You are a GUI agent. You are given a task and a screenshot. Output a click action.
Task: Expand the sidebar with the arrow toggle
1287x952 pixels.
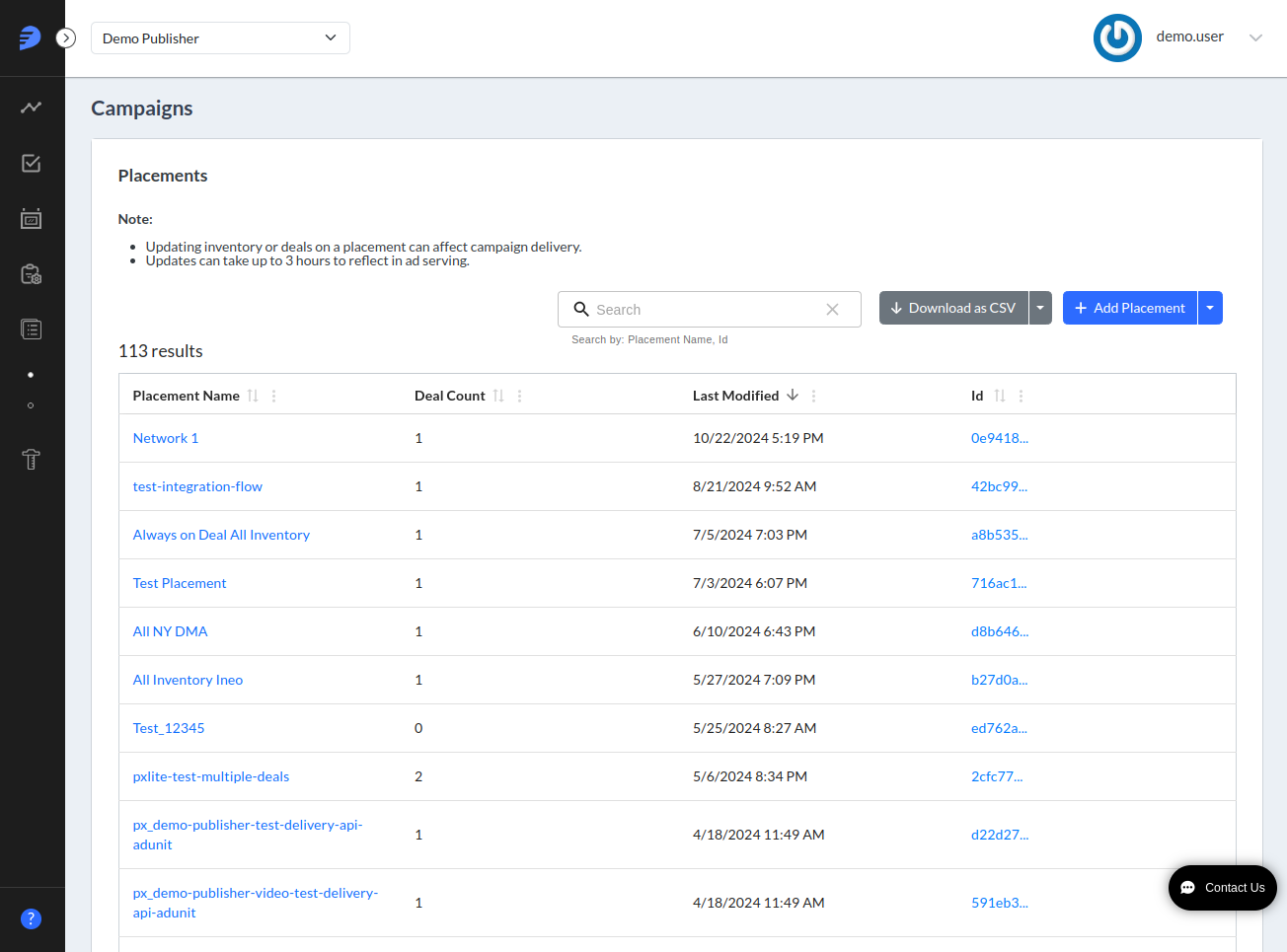click(66, 37)
